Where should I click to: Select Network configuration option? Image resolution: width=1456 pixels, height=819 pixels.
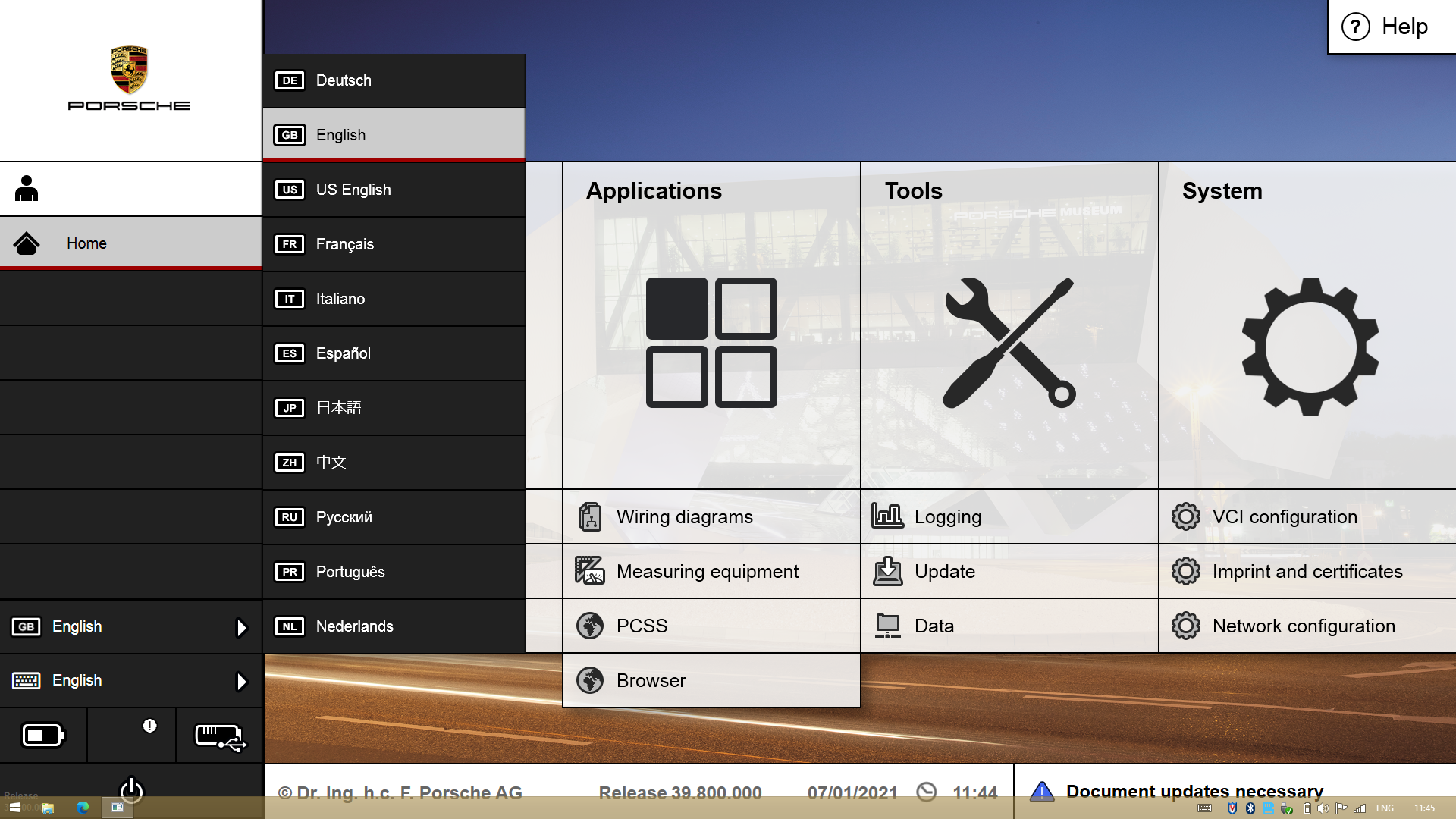1304,625
